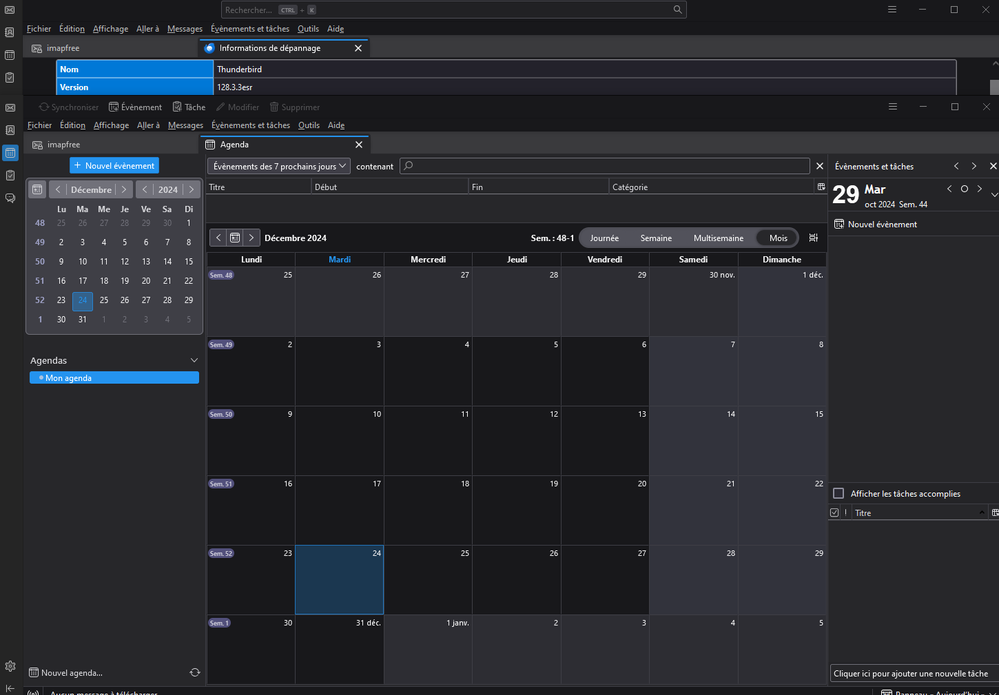Enable Afficher les tâches accomplies checkbox
The width and height of the screenshot is (999, 695).
[838, 493]
